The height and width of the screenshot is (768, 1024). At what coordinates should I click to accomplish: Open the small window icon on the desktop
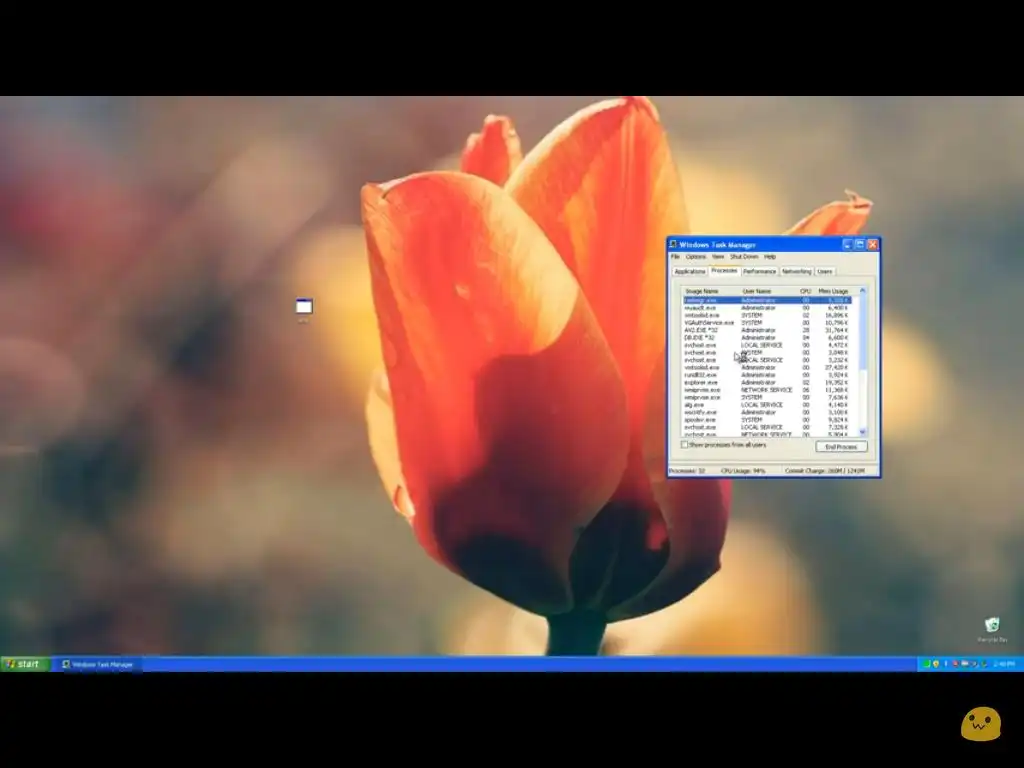(x=304, y=307)
